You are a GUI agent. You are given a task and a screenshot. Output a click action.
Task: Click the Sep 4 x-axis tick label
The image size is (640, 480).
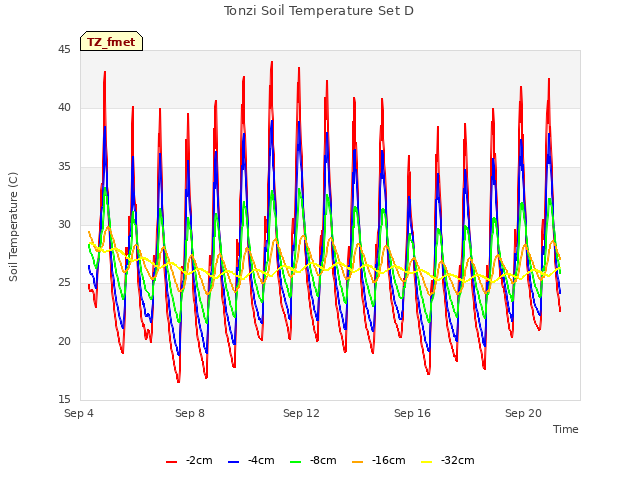pos(79,413)
